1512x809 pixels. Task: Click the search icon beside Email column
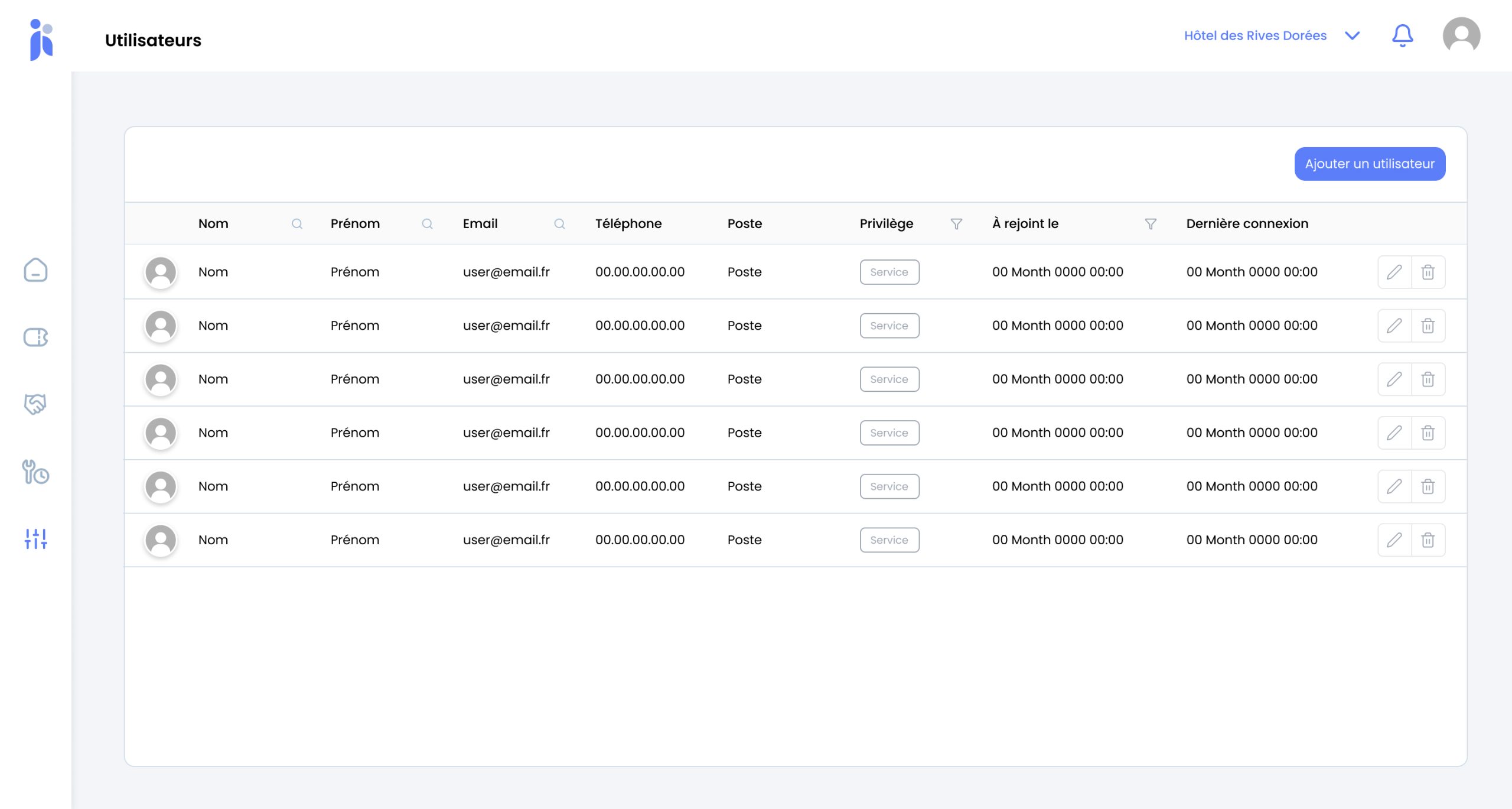tap(559, 224)
